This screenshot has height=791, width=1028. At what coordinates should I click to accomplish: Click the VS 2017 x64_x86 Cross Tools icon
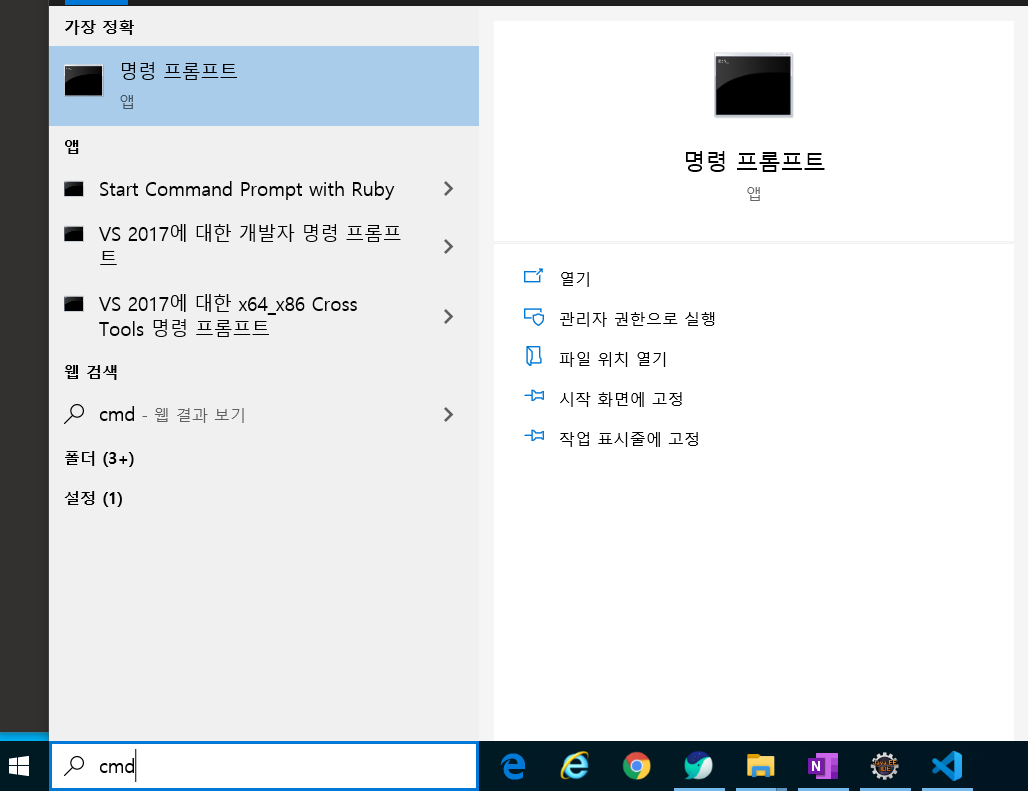pos(73,304)
